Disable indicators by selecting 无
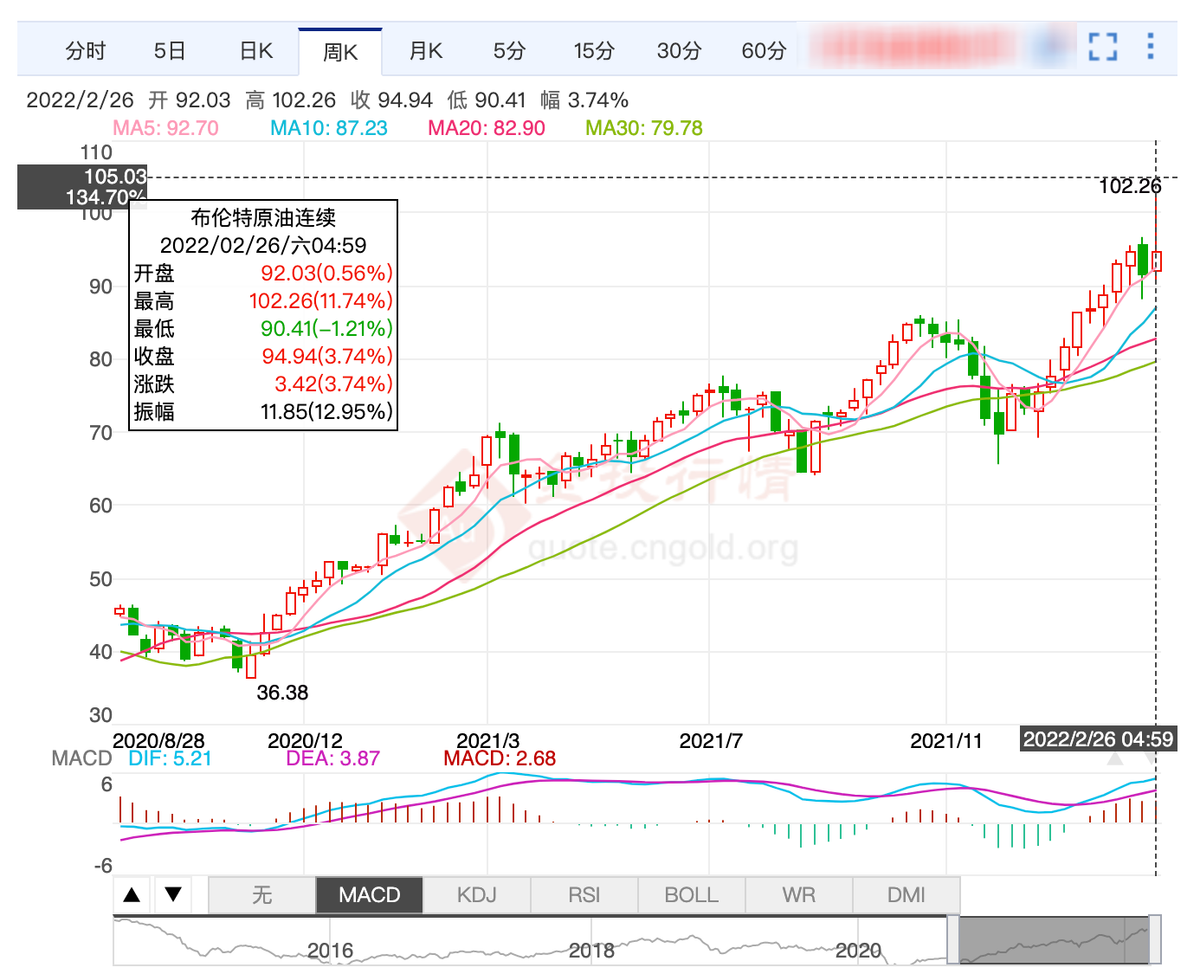1200x980 pixels. click(x=262, y=894)
